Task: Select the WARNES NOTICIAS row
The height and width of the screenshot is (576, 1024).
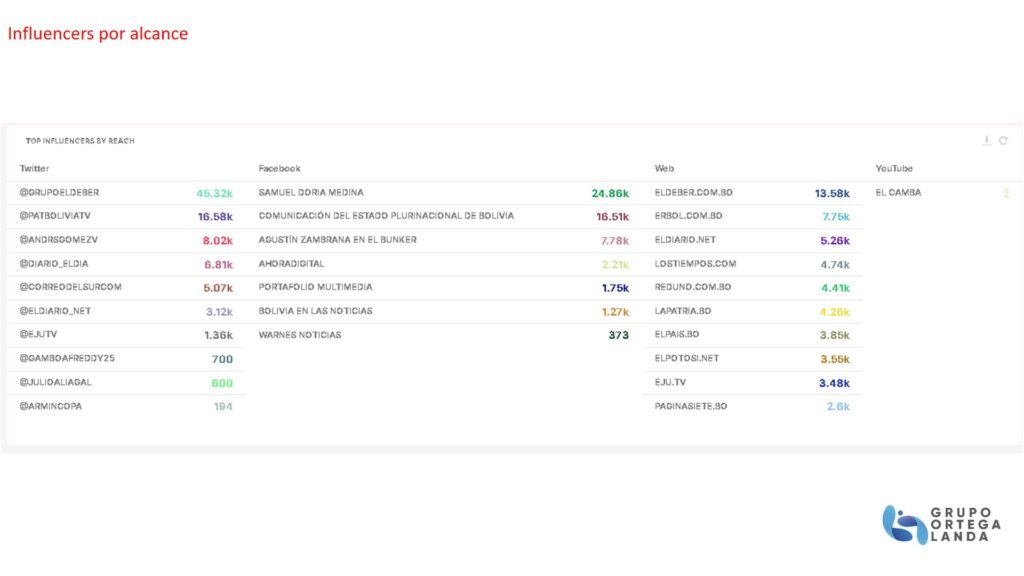Action: pos(443,334)
